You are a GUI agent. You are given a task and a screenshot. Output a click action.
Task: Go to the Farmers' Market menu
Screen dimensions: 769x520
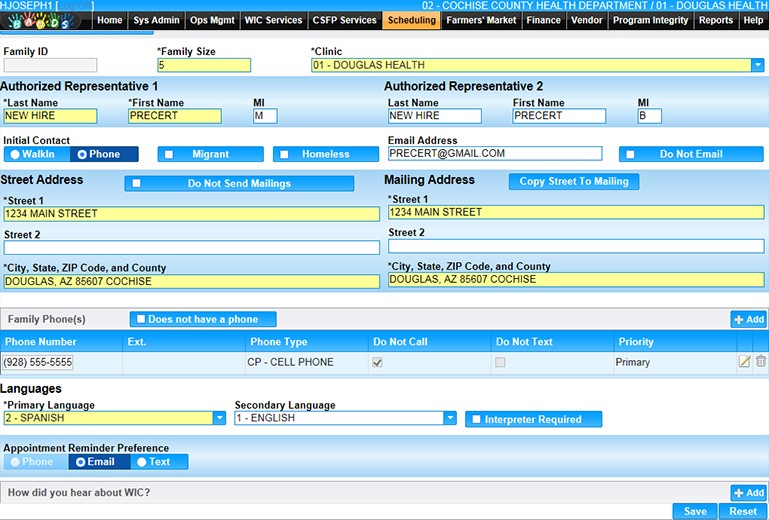click(481, 20)
